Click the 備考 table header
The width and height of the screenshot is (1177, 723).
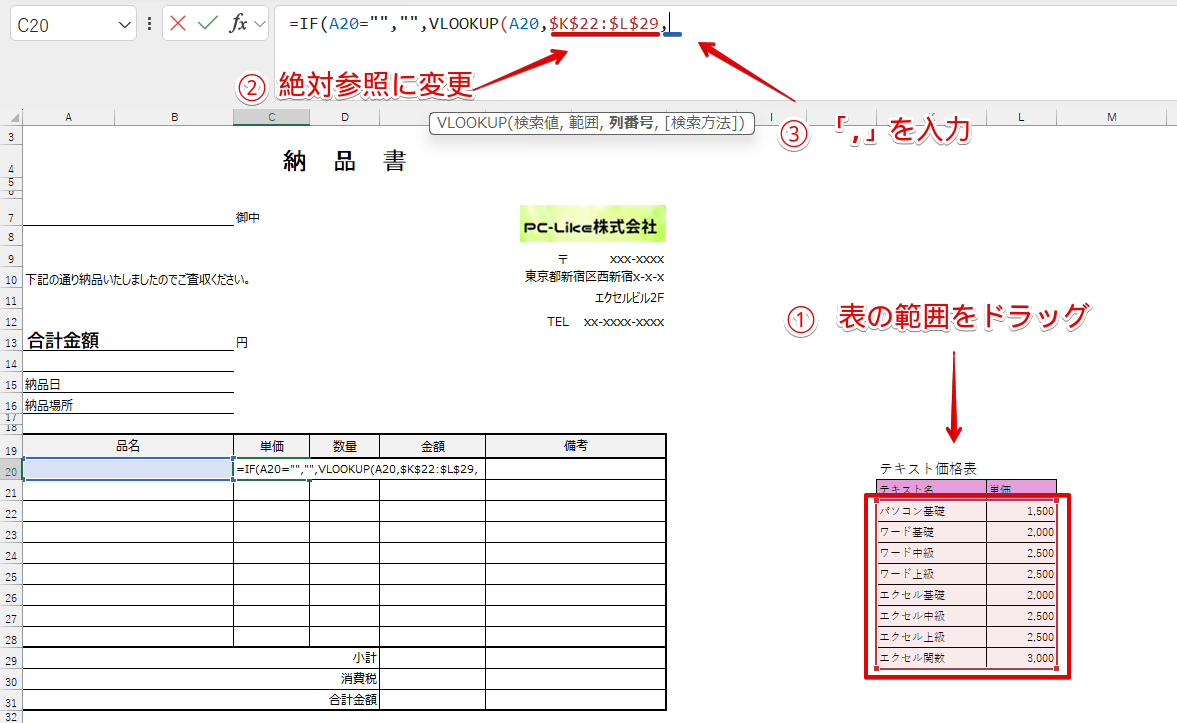click(x=576, y=446)
